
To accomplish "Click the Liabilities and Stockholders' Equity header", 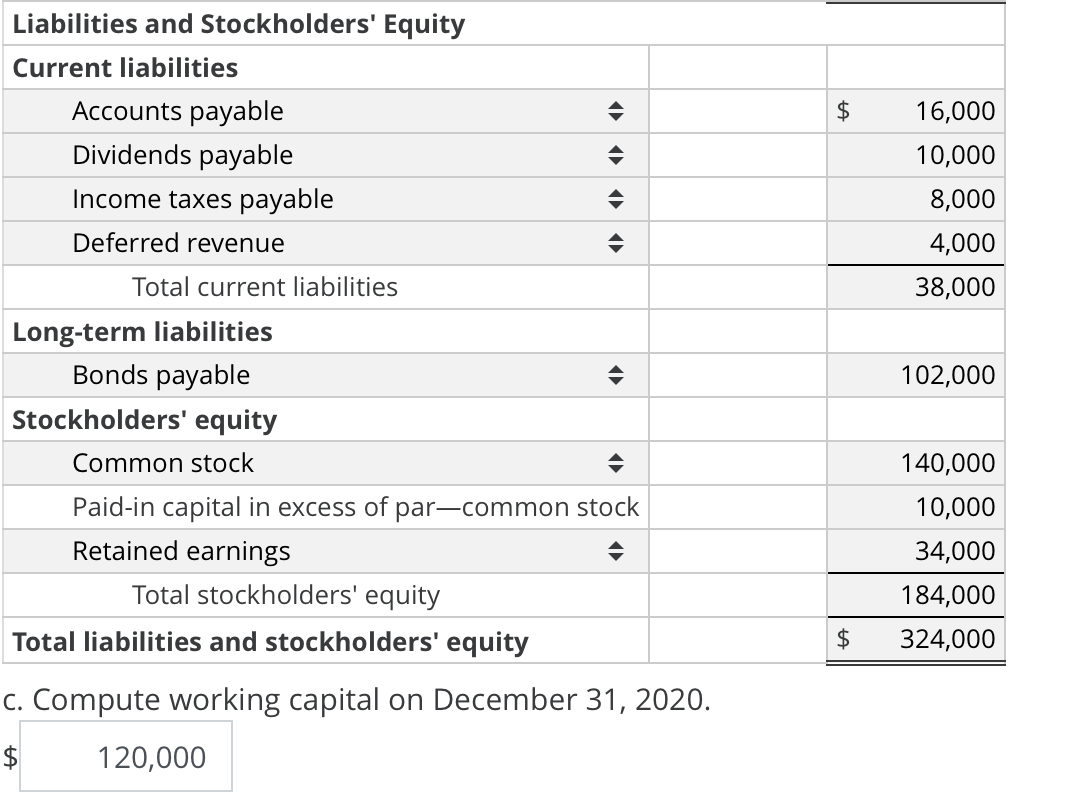I will coord(236,24).
